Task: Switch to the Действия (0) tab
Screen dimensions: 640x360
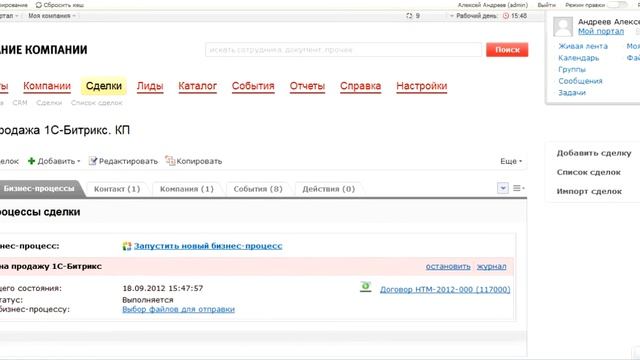Action: 329,189
